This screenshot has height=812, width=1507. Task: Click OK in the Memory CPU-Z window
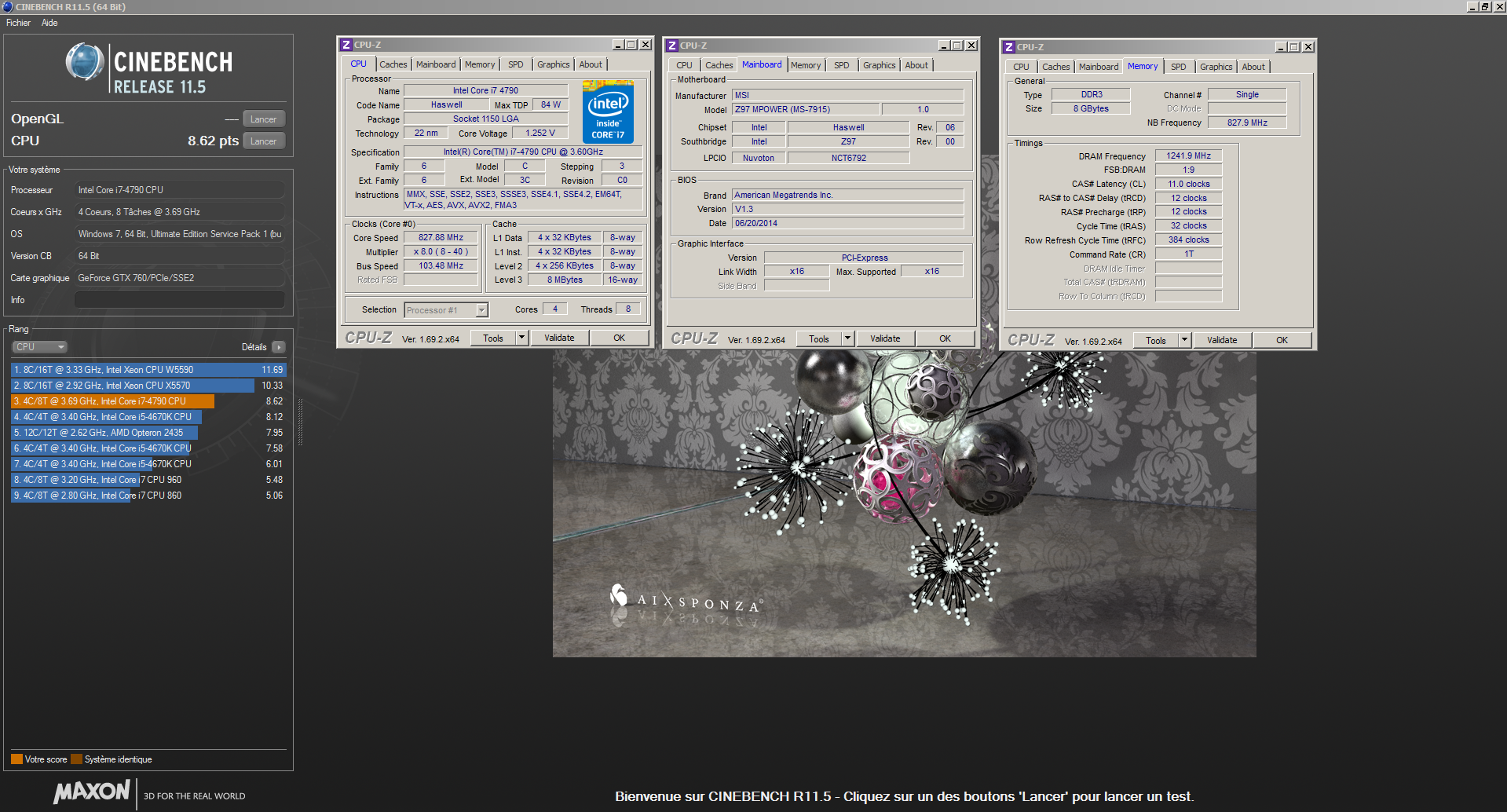(1282, 340)
